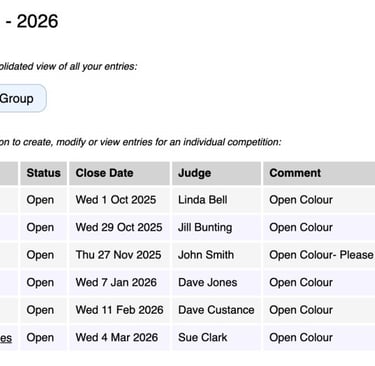Select the Wed 1 Oct 2025 close date cell
Viewport: 375px width, 366px height.
pyautogui.click(x=119, y=200)
